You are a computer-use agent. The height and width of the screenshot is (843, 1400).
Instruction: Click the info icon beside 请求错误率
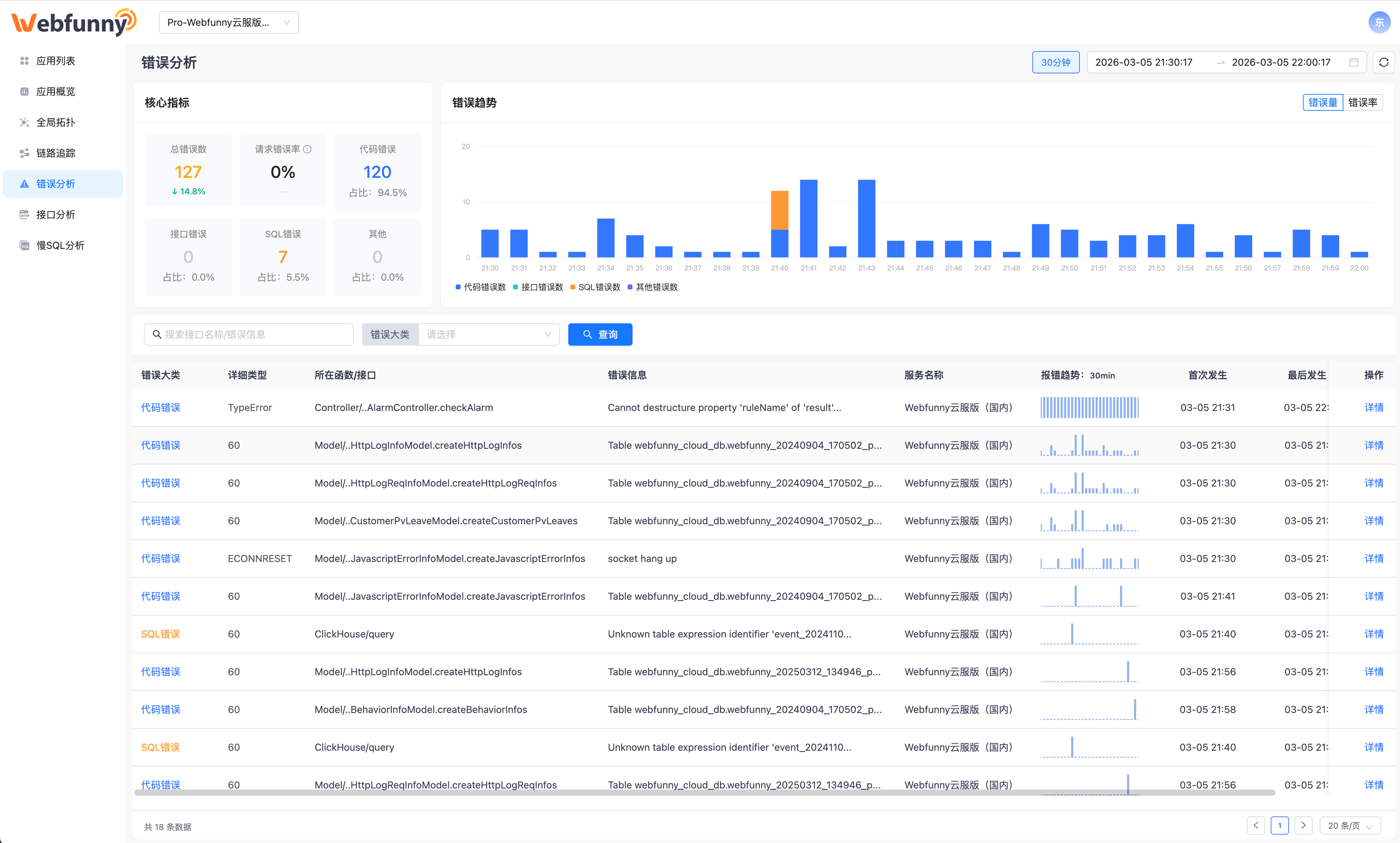click(307, 149)
